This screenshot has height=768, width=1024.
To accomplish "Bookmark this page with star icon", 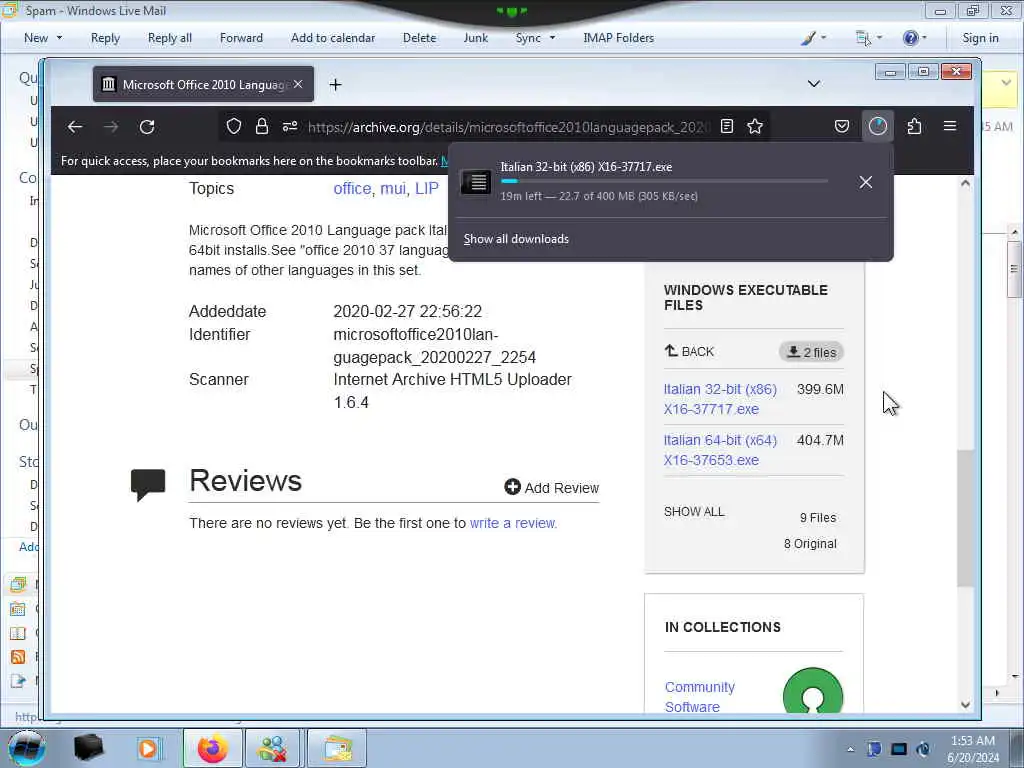I will [x=755, y=127].
